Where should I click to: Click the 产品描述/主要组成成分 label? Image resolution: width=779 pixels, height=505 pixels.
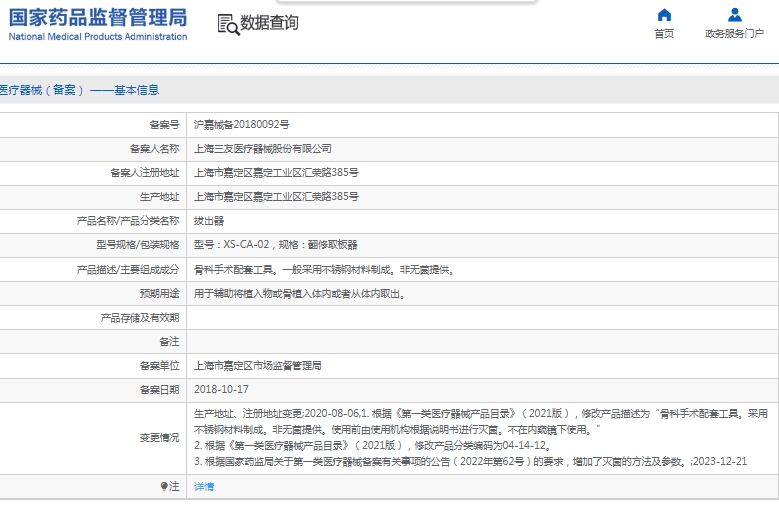128,270
